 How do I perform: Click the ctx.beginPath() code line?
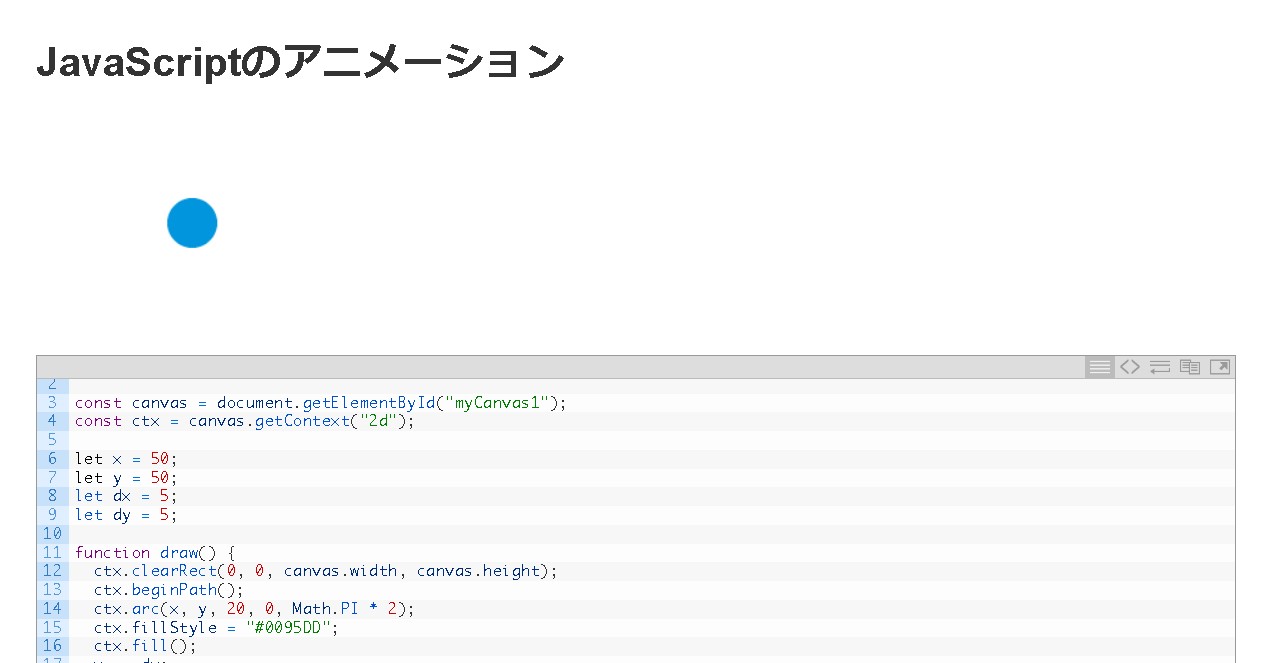(168, 590)
